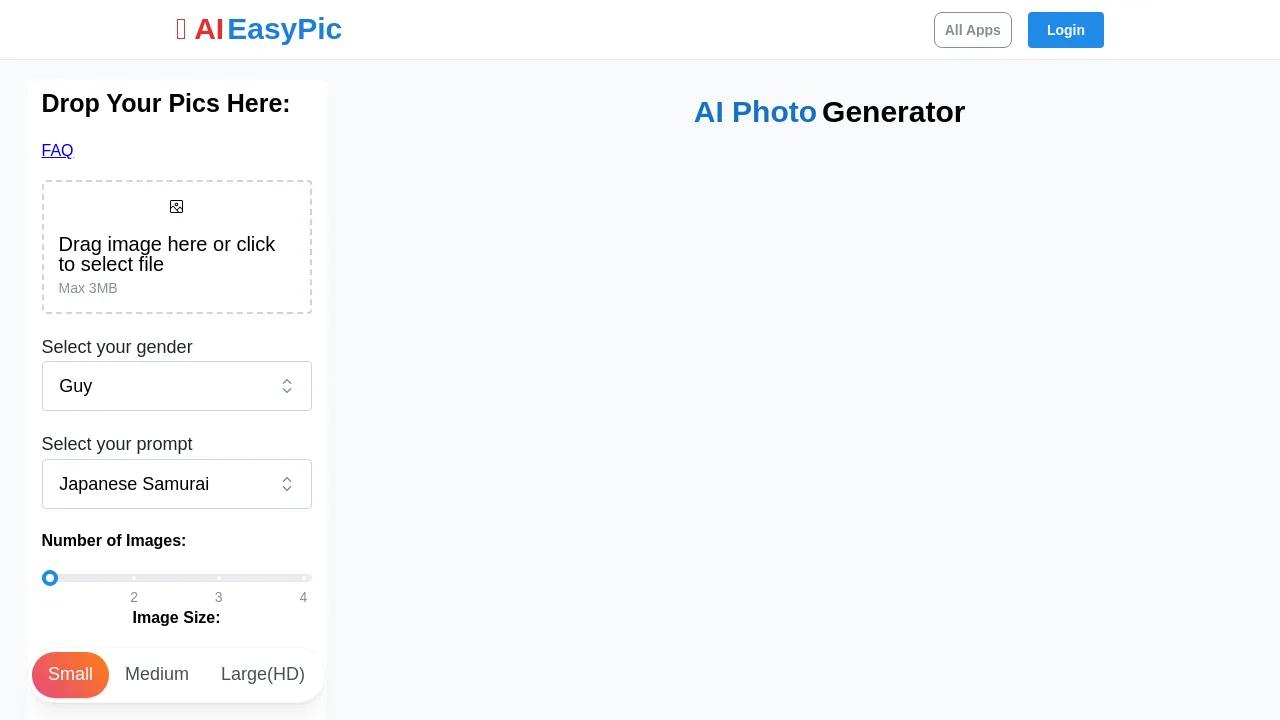Screen dimensions: 1280x720
Task: Click the image icon in the upload box
Action: pyautogui.click(x=176, y=207)
